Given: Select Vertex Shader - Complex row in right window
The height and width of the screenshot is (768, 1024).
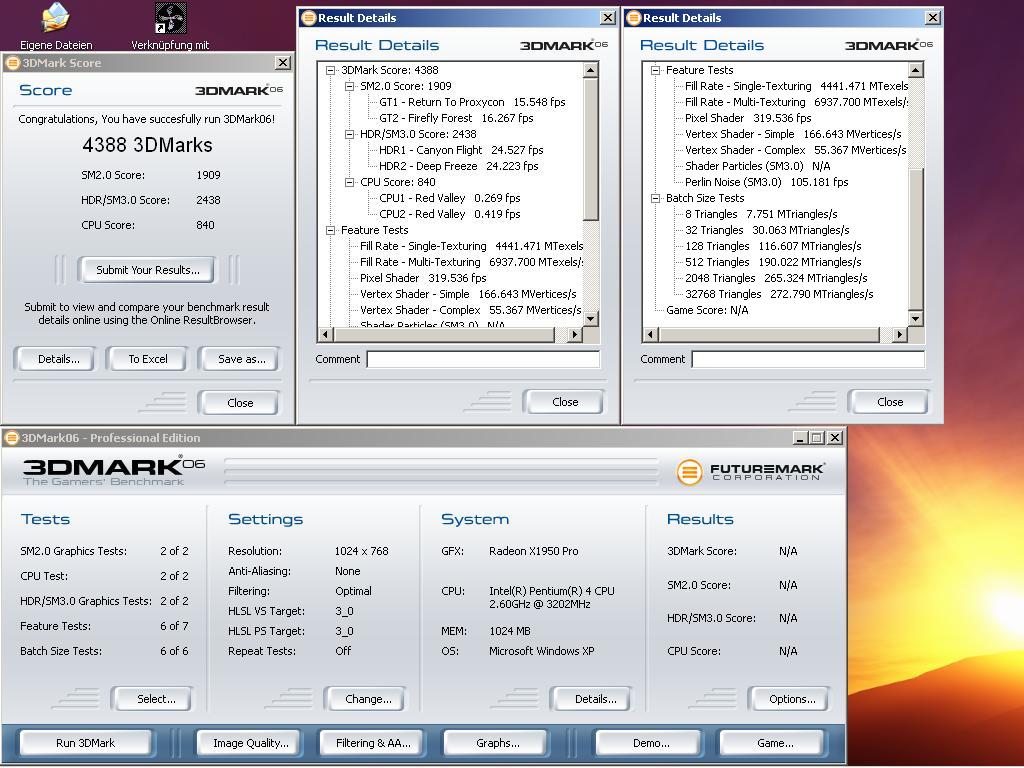Looking at the screenshot, I should pos(795,150).
